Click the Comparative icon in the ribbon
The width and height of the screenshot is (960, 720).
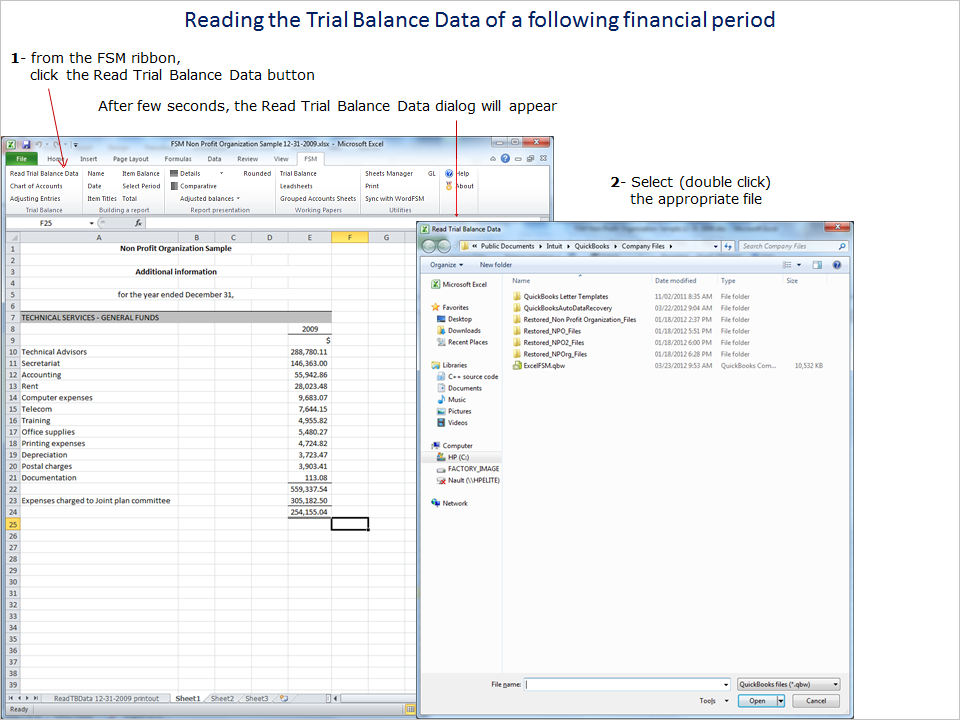174,186
